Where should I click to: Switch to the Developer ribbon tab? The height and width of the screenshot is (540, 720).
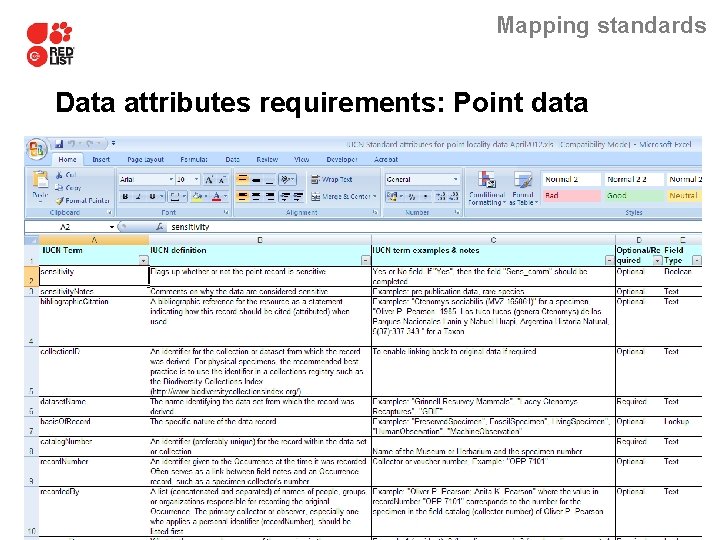[342, 159]
